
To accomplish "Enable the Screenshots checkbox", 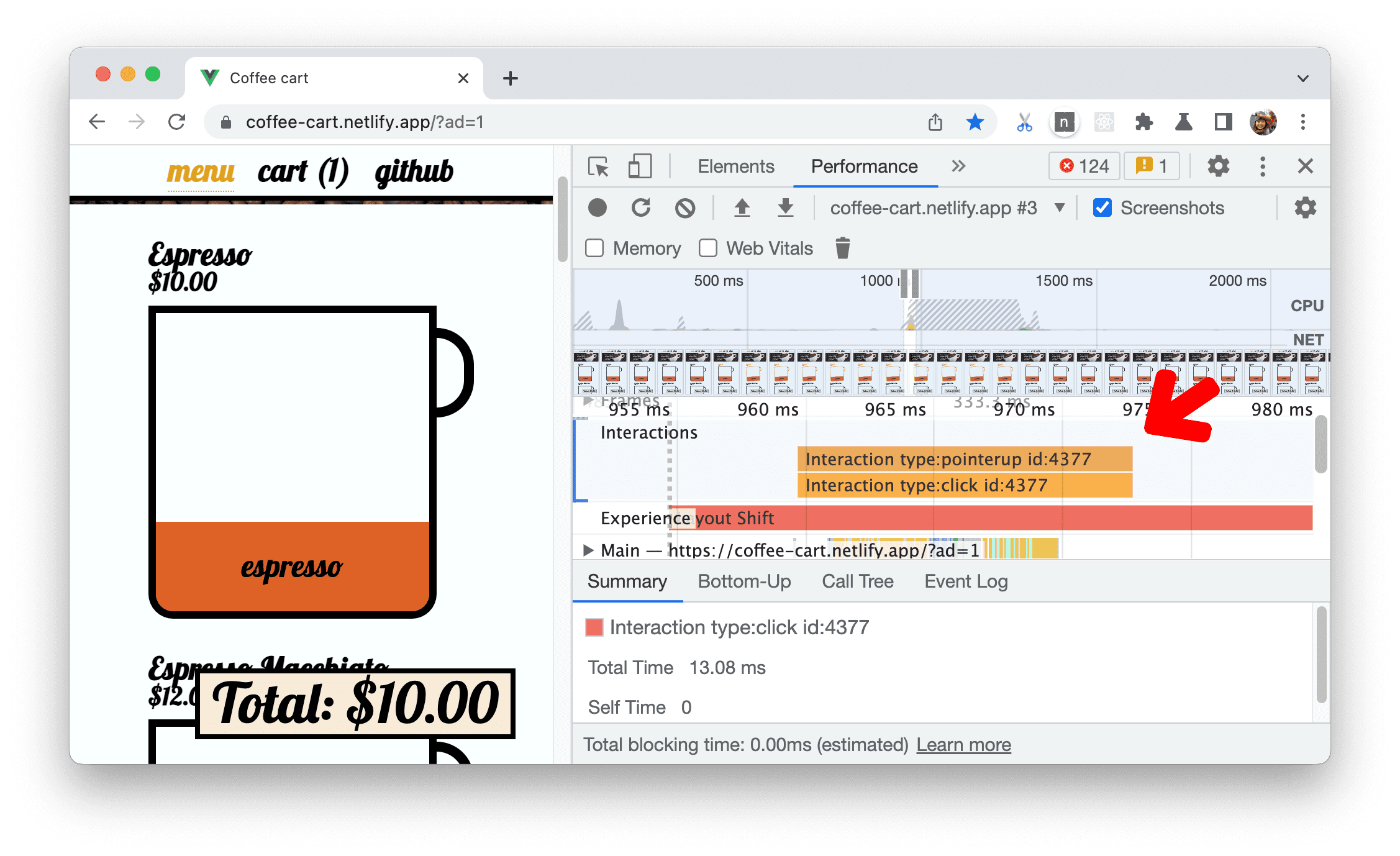I will 1098,208.
